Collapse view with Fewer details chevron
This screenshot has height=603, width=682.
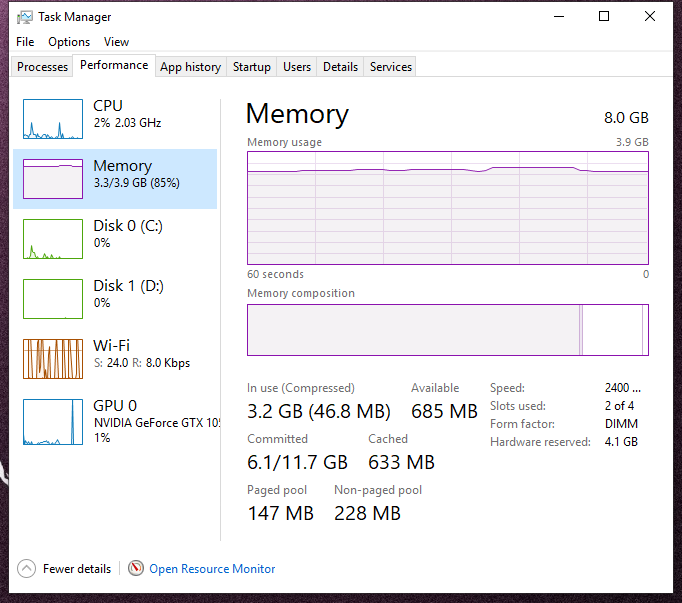coord(26,569)
